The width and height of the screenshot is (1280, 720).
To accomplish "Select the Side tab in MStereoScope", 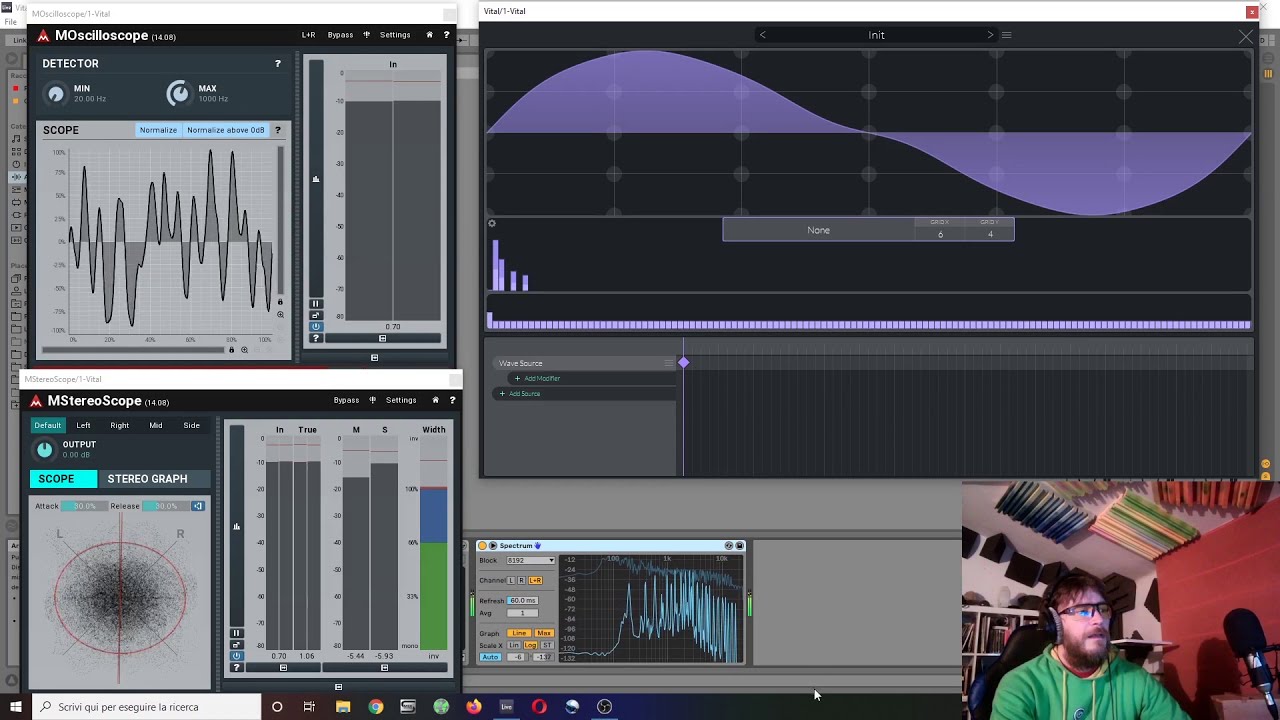I will click(191, 425).
